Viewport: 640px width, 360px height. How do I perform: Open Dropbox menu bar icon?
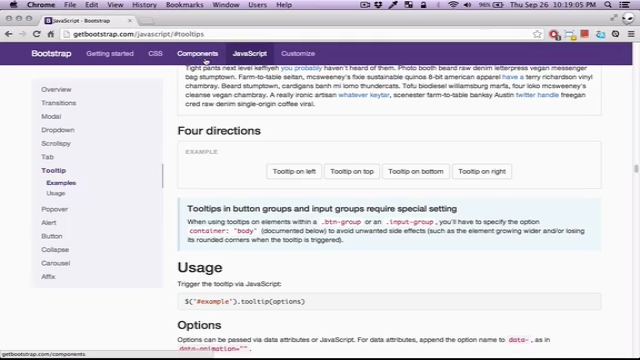coord(378,5)
